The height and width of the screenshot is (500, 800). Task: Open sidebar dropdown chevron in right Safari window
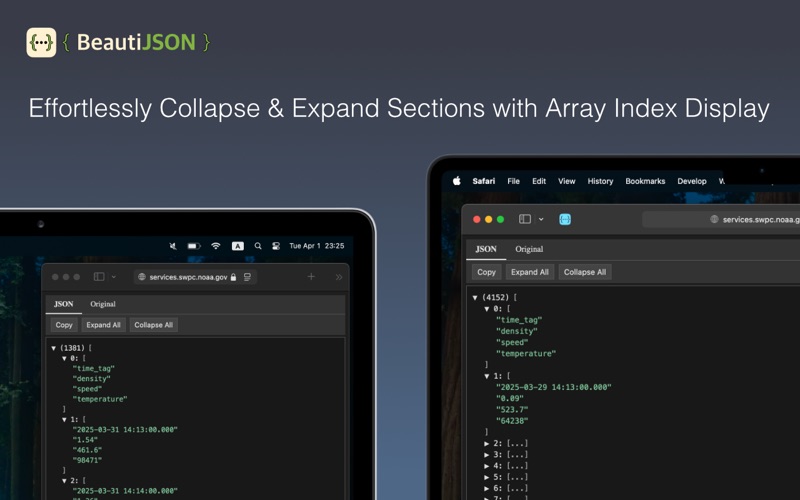(541, 219)
